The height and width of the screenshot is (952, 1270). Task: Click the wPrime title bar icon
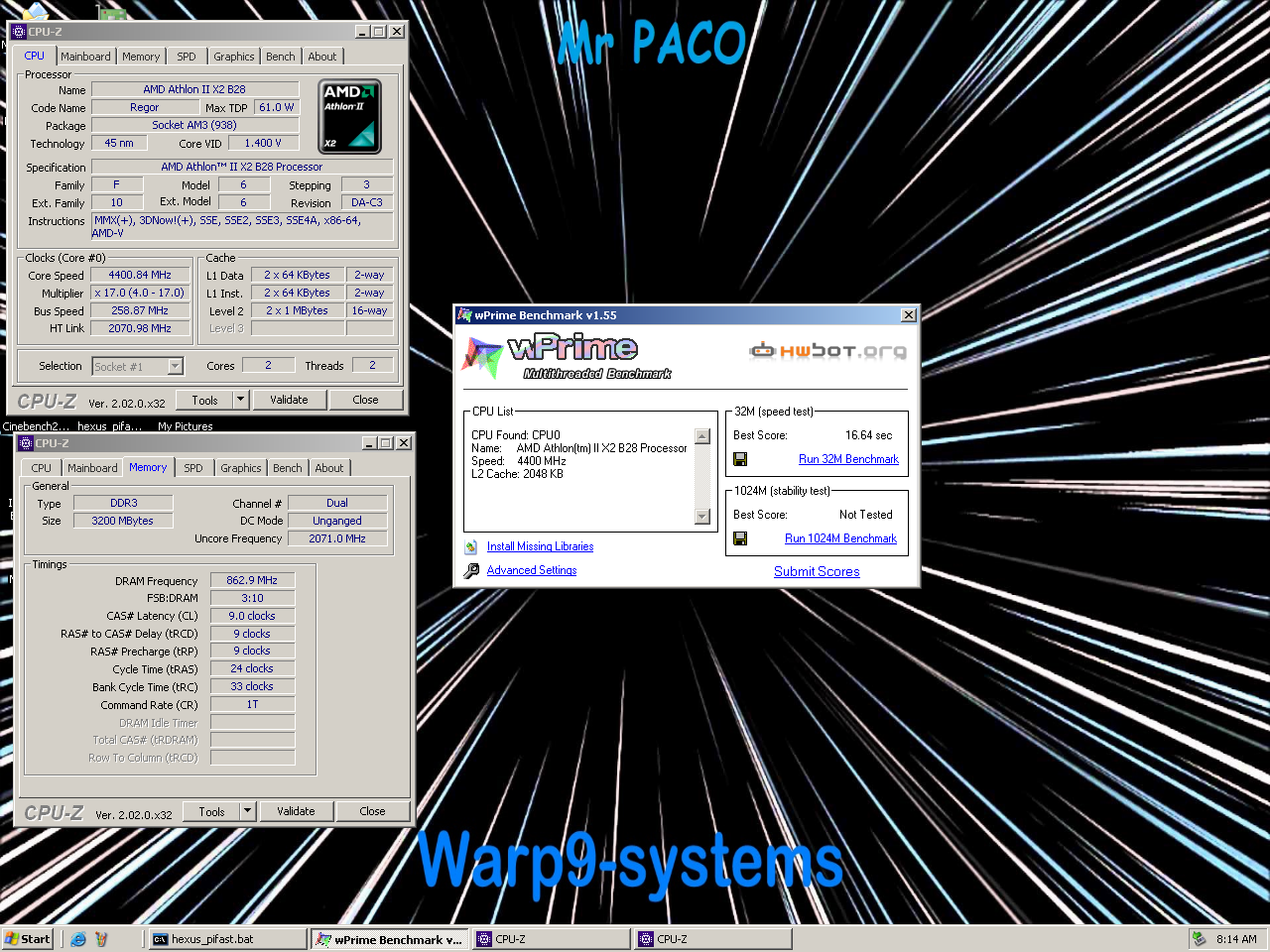tap(464, 315)
